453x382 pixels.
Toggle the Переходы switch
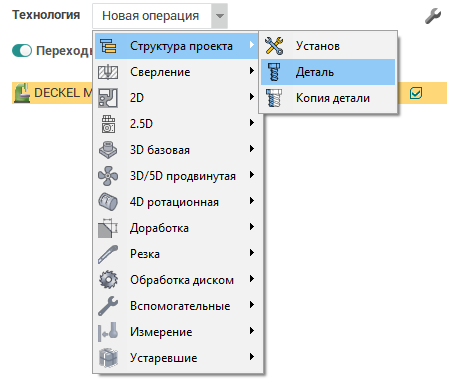22,51
